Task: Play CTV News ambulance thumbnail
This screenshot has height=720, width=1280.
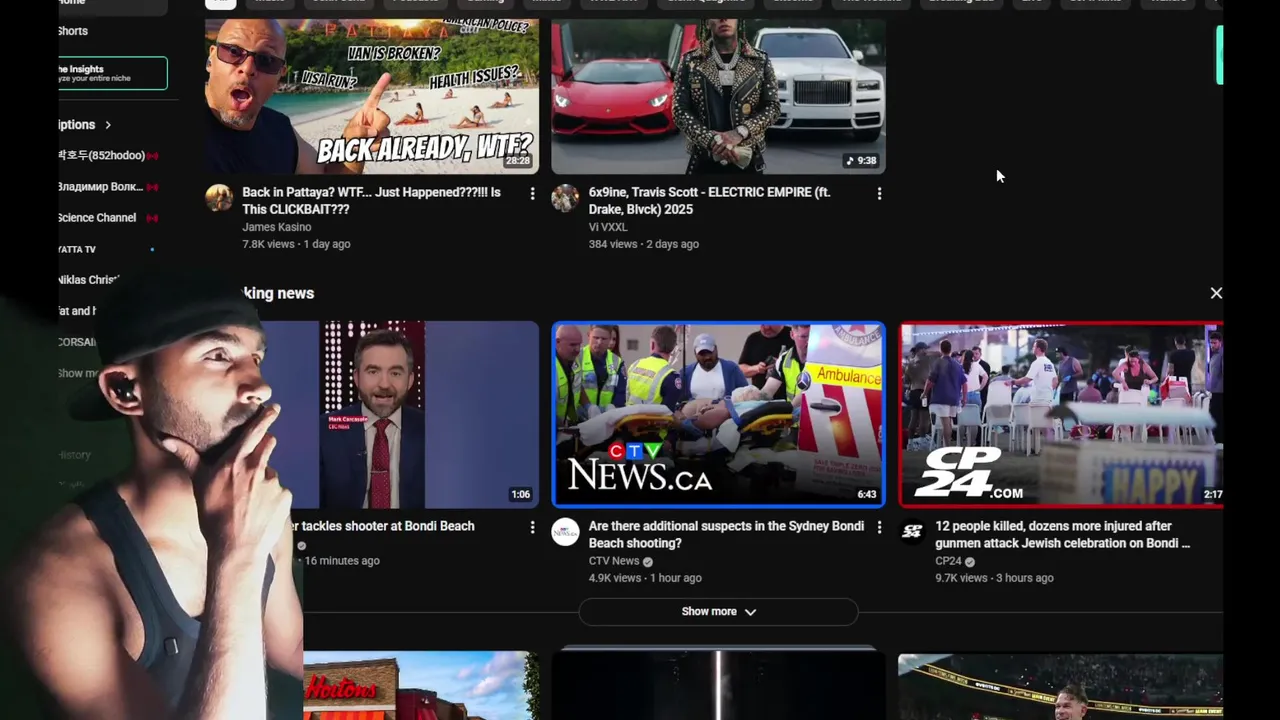Action: tap(718, 414)
